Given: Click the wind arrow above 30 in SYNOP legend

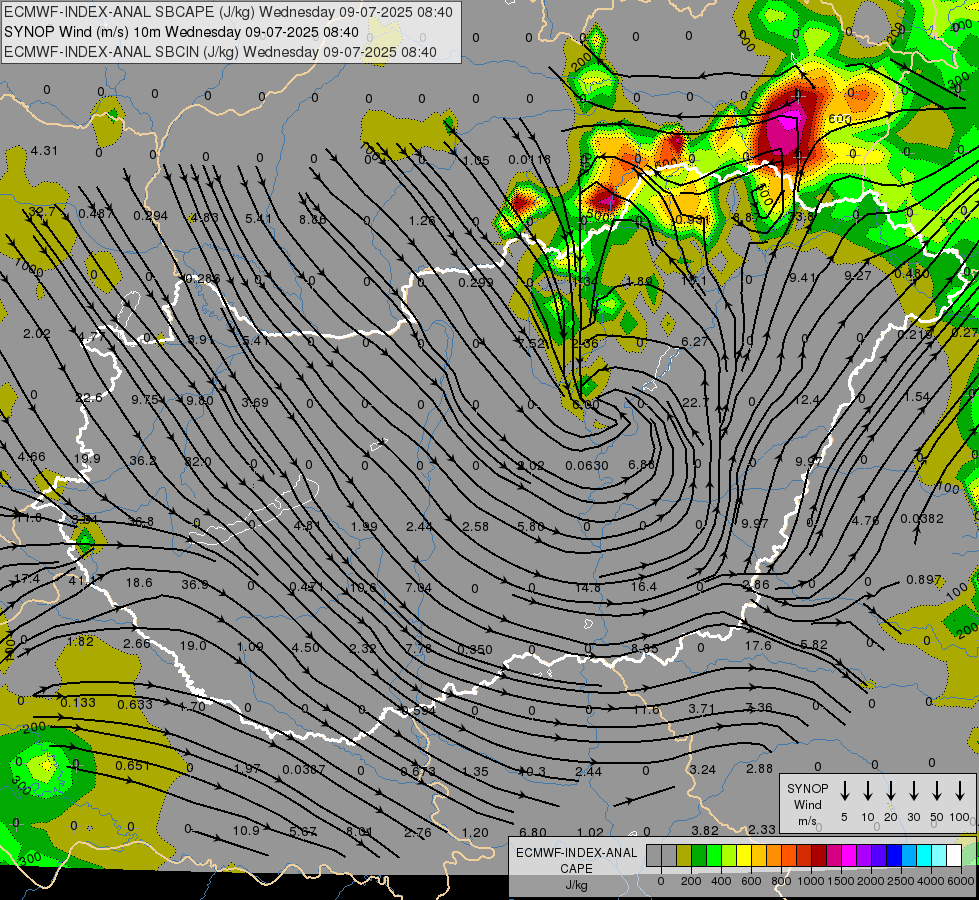Looking at the screenshot, I should [x=913, y=791].
